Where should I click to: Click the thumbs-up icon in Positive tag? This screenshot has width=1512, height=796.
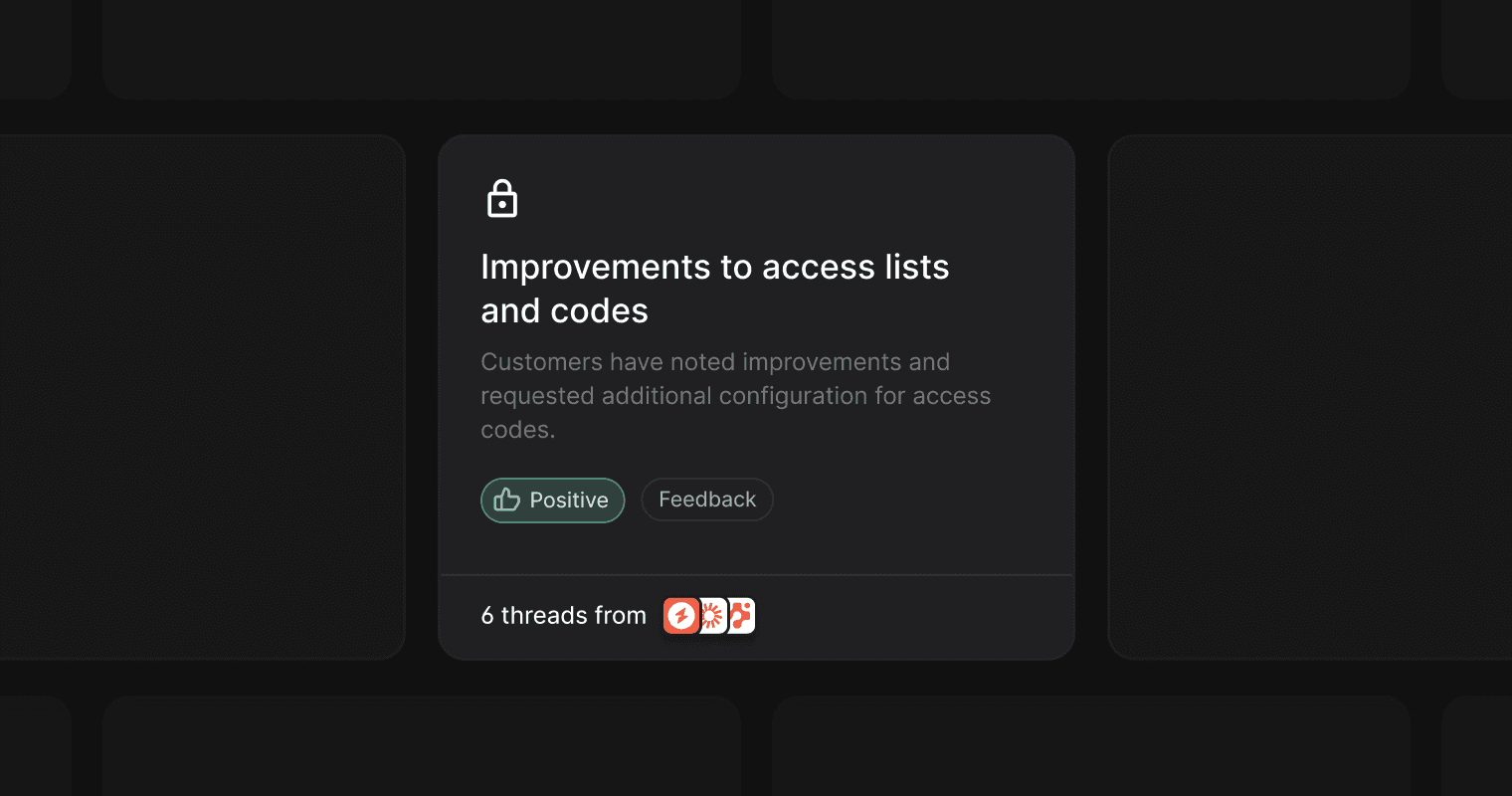[507, 499]
